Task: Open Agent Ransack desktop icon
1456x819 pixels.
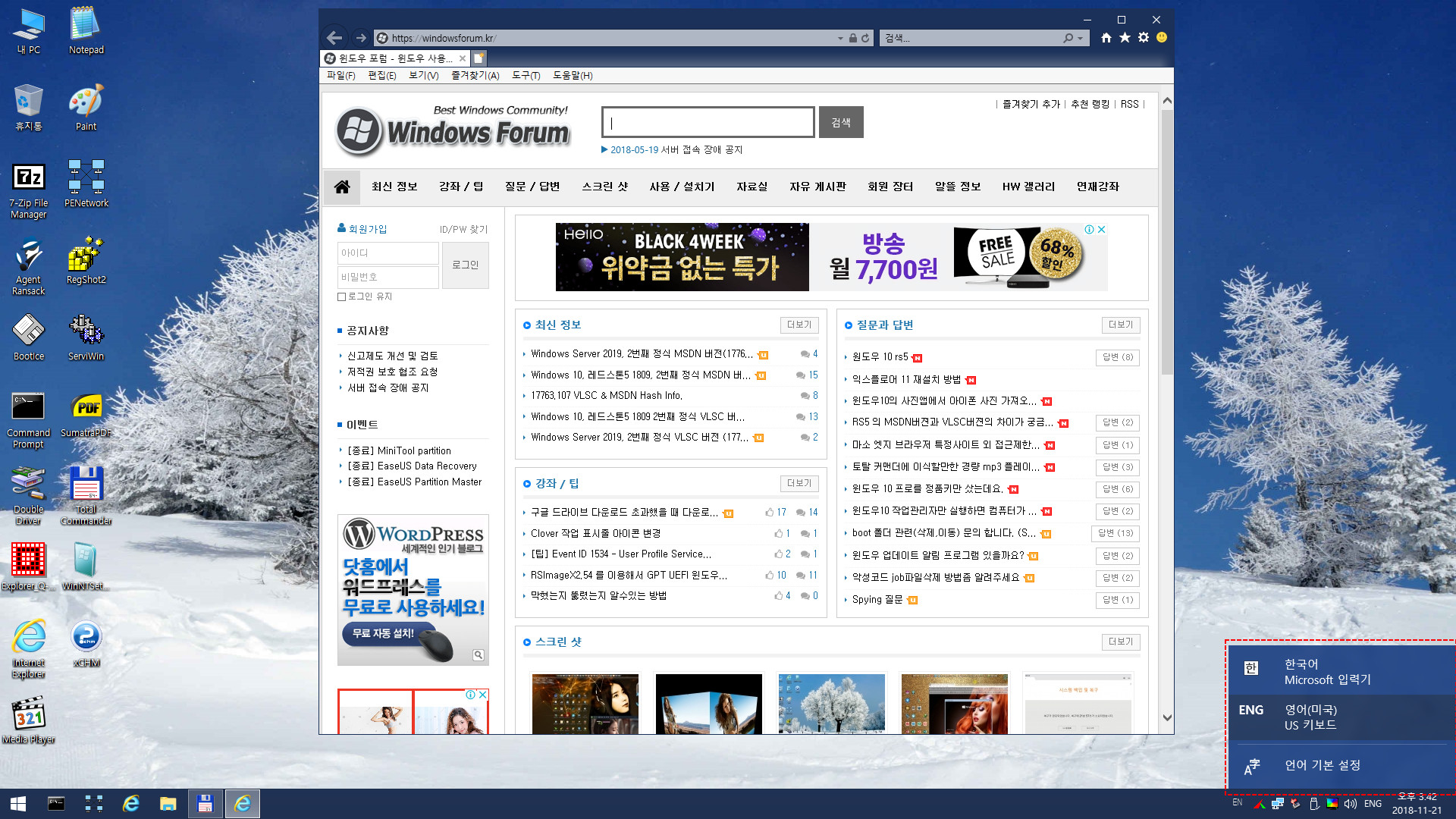Action: pyautogui.click(x=29, y=266)
